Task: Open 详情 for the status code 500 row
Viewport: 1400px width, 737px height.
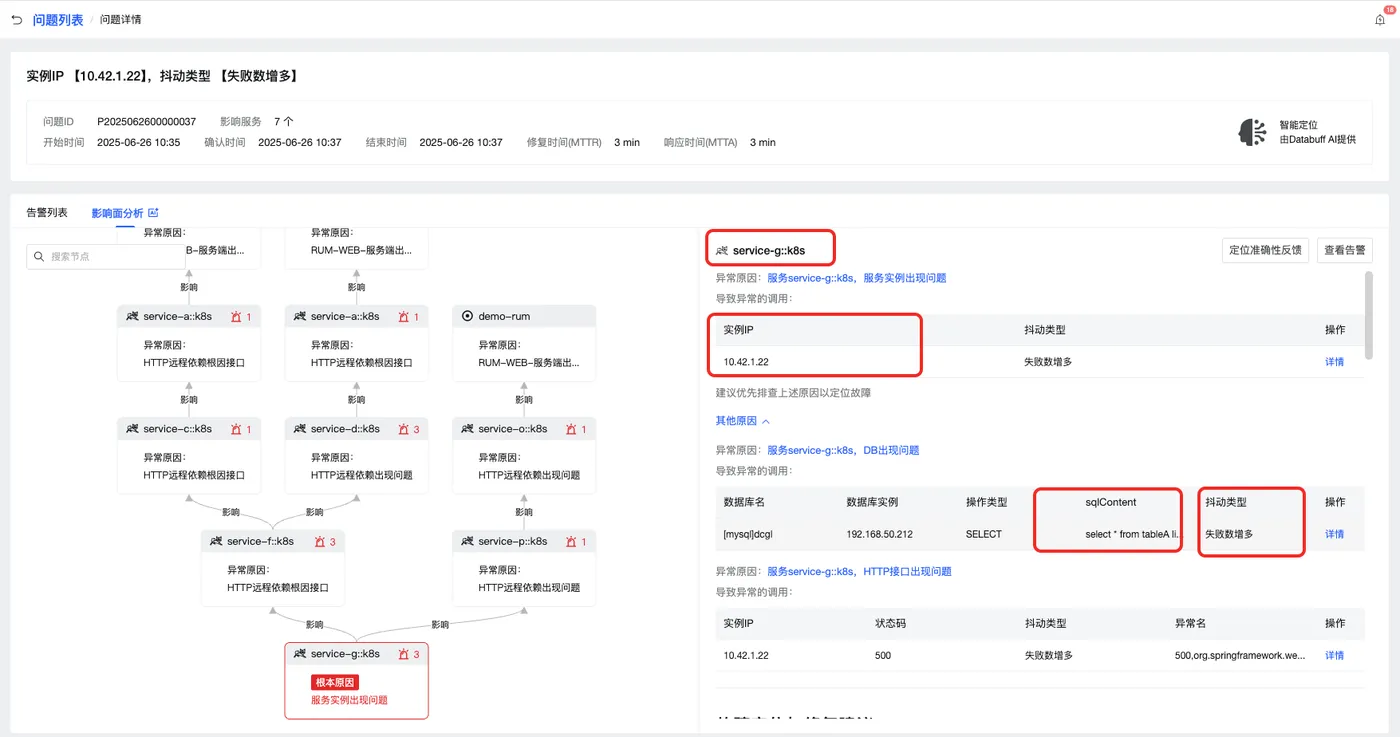Action: click(x=1334, y=655)
